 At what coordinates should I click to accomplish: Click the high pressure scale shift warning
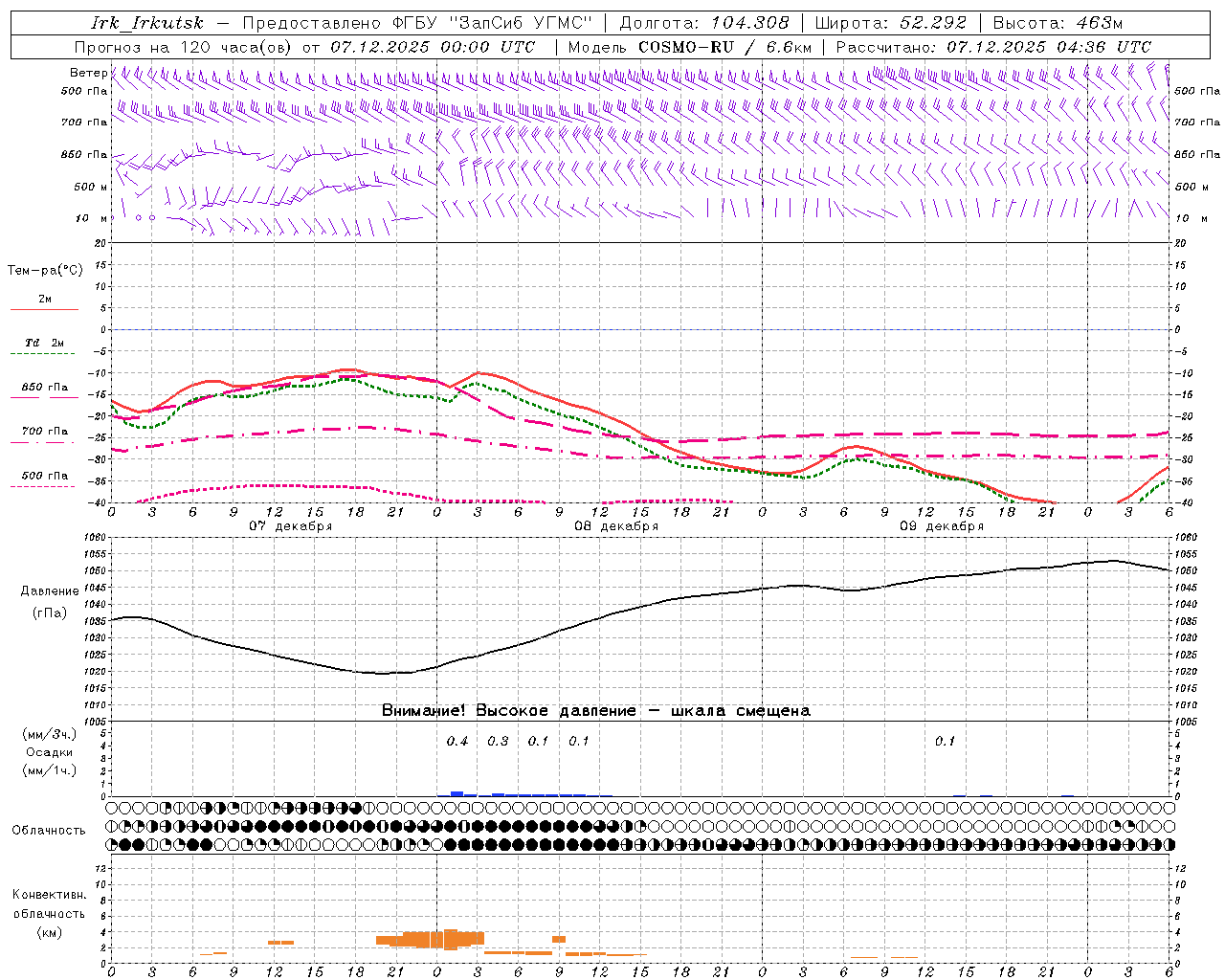[595, 711]
